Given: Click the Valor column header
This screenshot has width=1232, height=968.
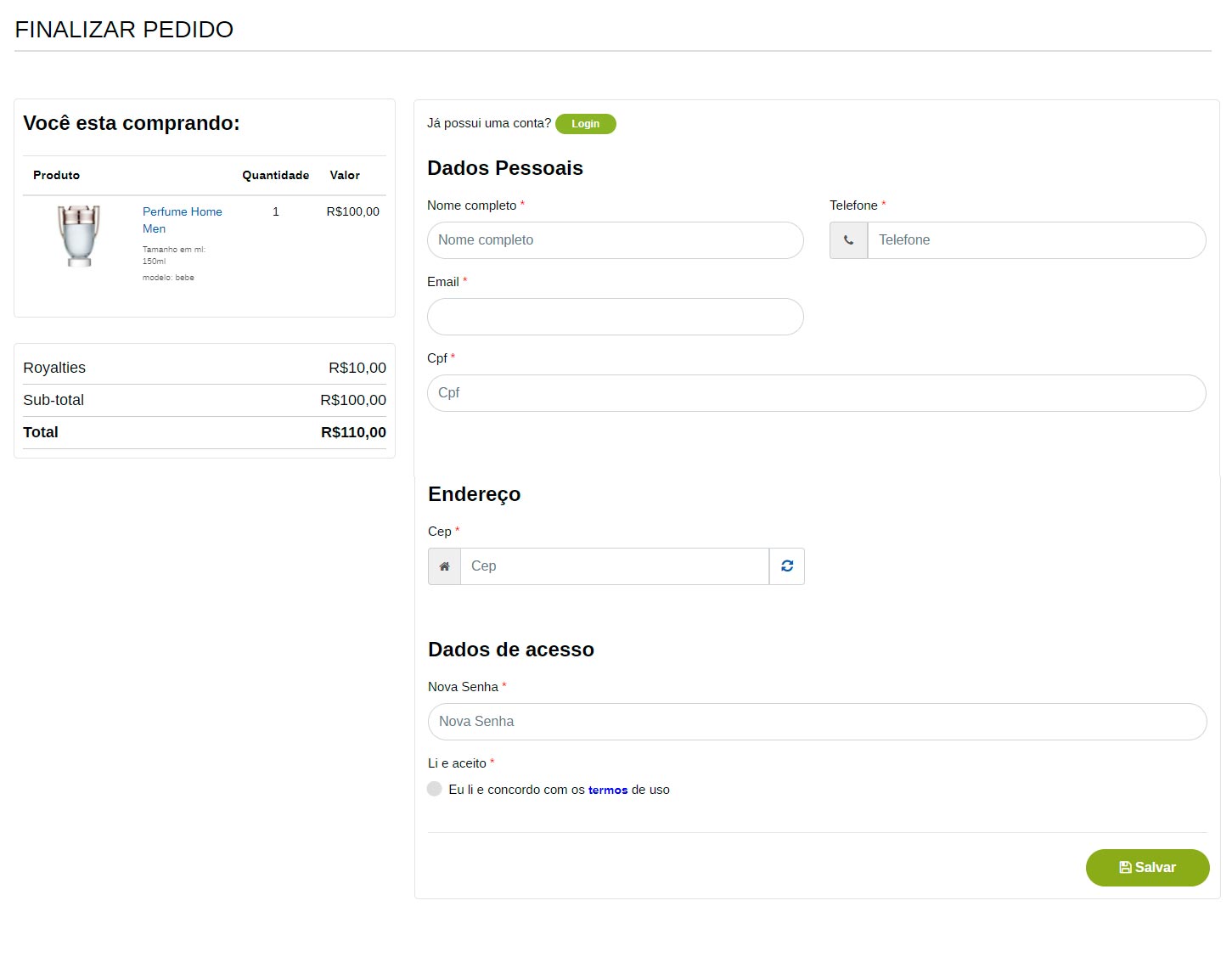Looking at the screenshot, I should click(345, 175).
